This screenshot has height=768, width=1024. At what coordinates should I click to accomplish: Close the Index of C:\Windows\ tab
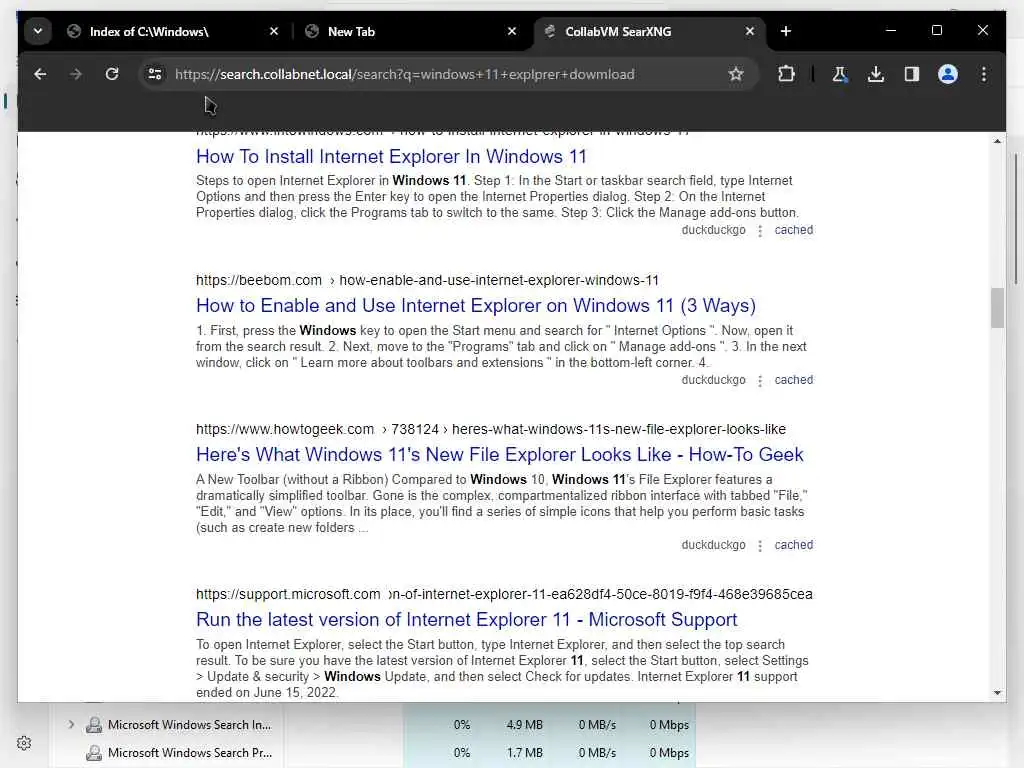coord(274,31)
